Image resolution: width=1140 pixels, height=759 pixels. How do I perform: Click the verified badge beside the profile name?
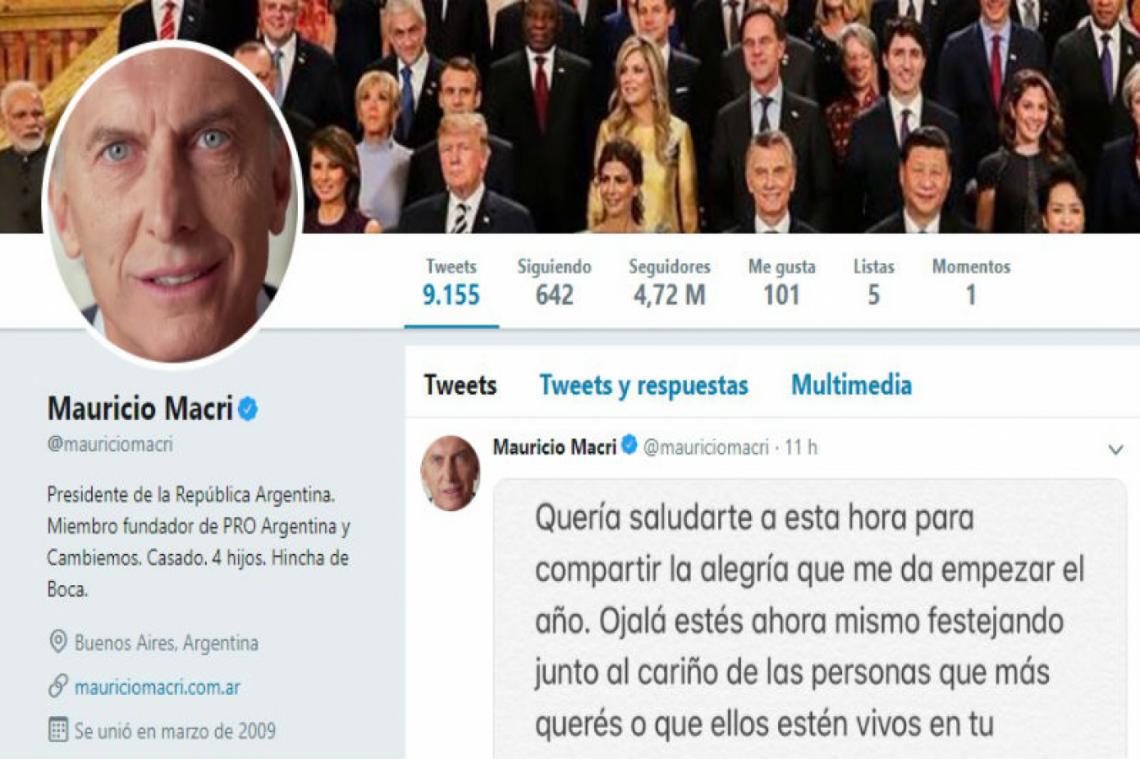(248, 409)
